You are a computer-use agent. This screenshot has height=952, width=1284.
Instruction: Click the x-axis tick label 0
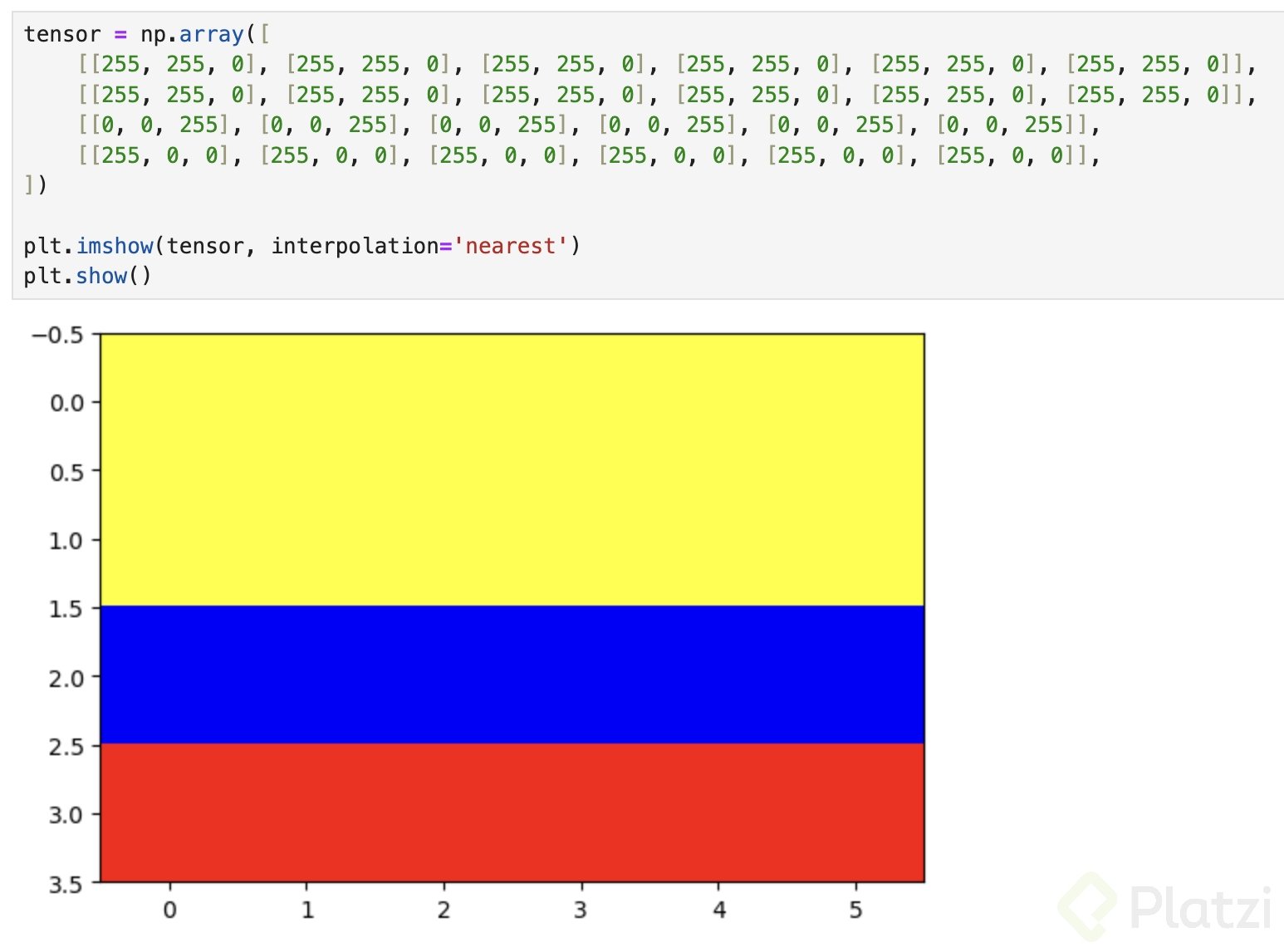coord(169,910)
